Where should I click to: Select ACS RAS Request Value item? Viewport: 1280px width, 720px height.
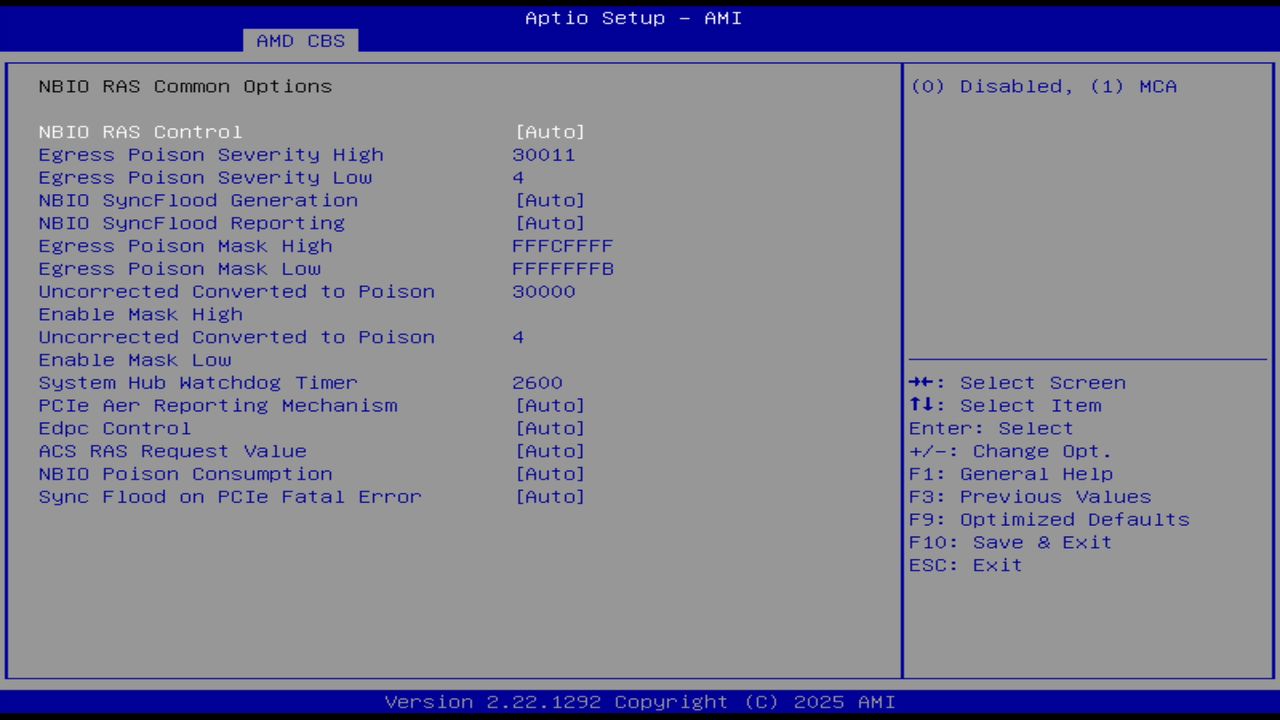point(173,451)
